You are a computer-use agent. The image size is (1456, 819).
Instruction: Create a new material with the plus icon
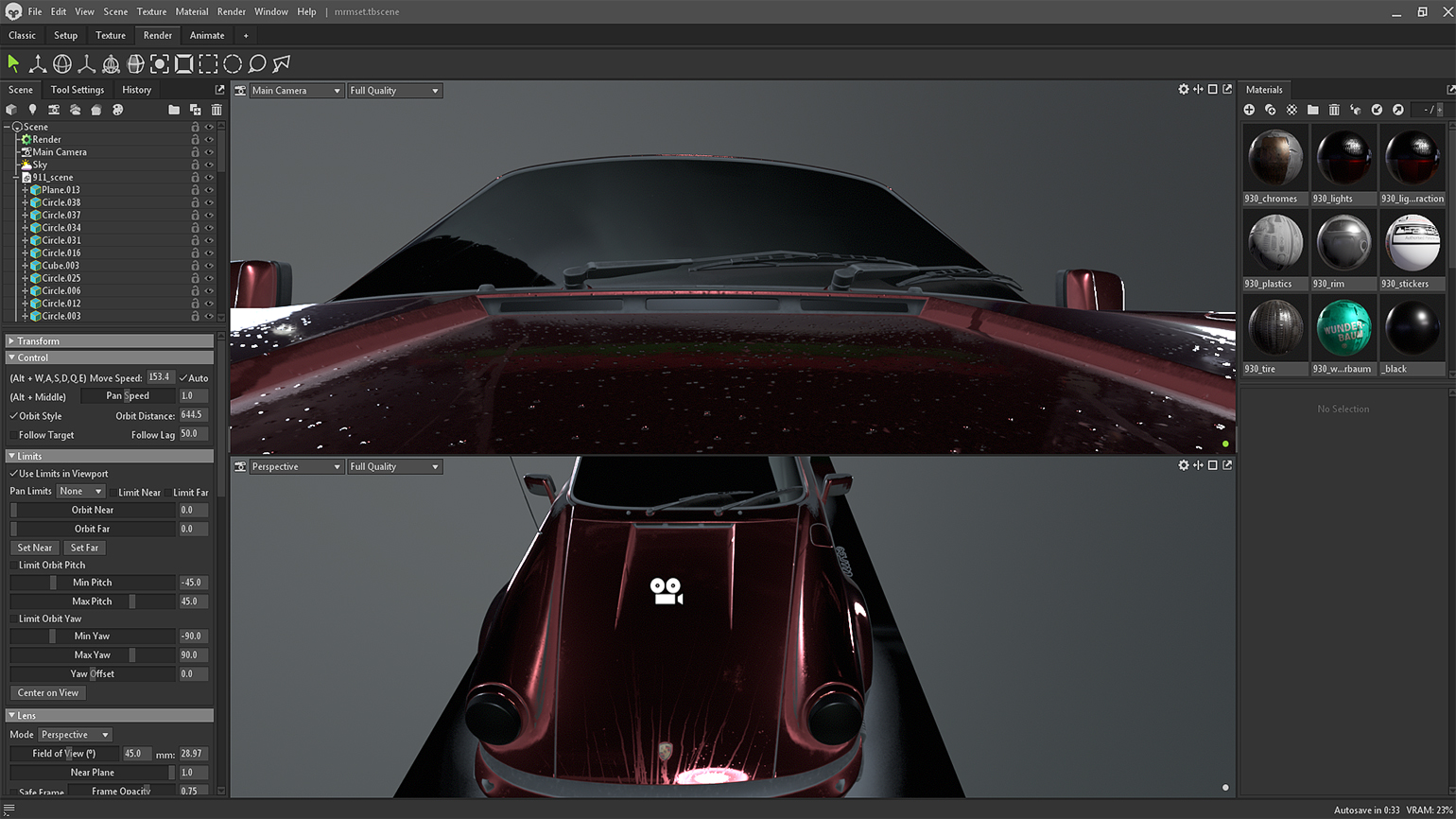tap(1249, 110)
